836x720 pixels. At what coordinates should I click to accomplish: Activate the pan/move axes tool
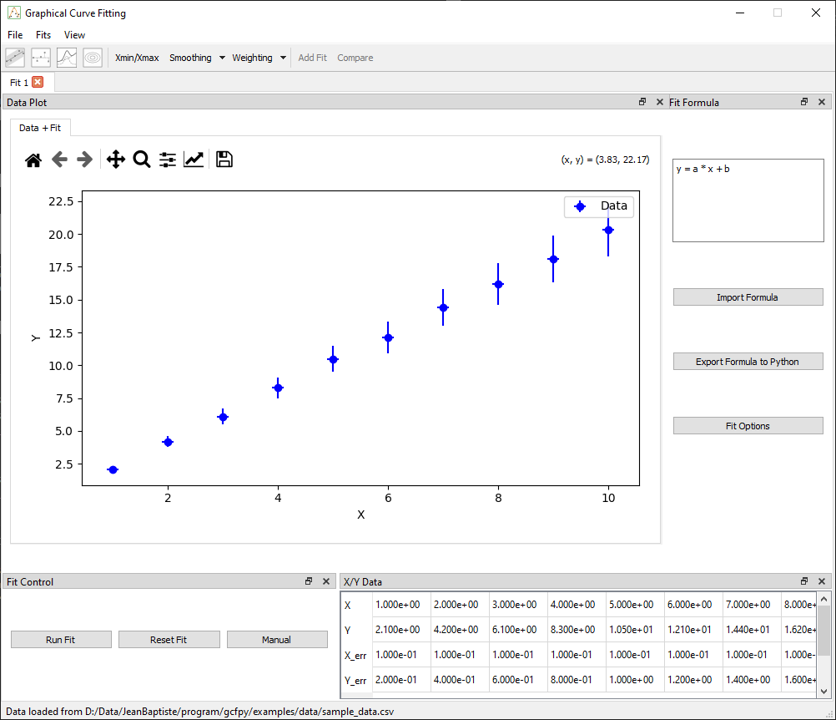116,159
